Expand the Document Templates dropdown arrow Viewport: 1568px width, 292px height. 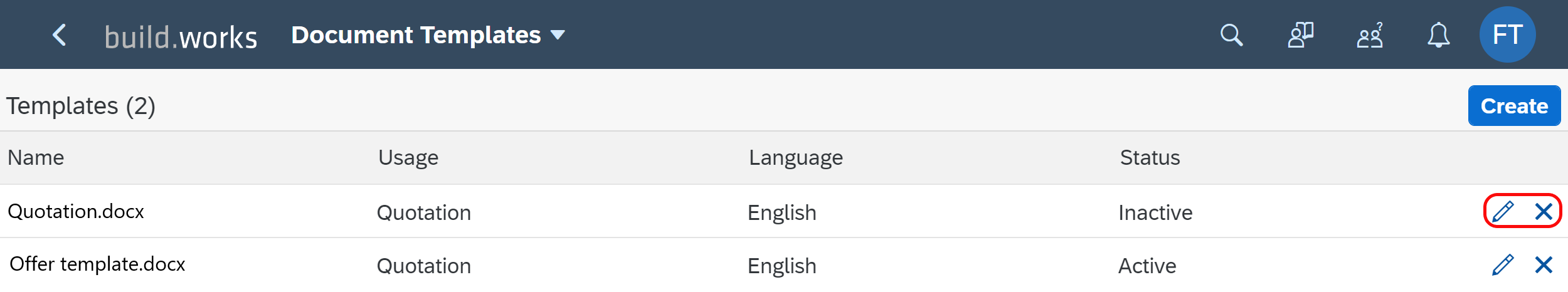(558, 35)
